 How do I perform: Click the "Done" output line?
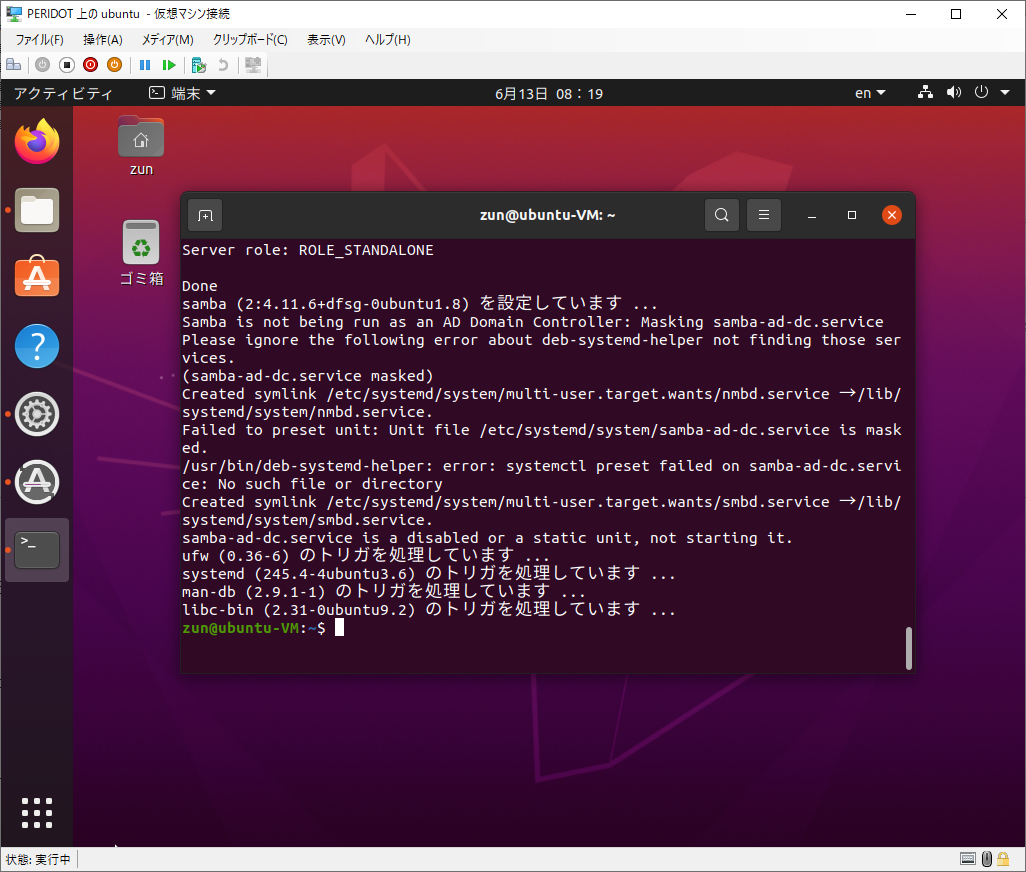[200, 286]
